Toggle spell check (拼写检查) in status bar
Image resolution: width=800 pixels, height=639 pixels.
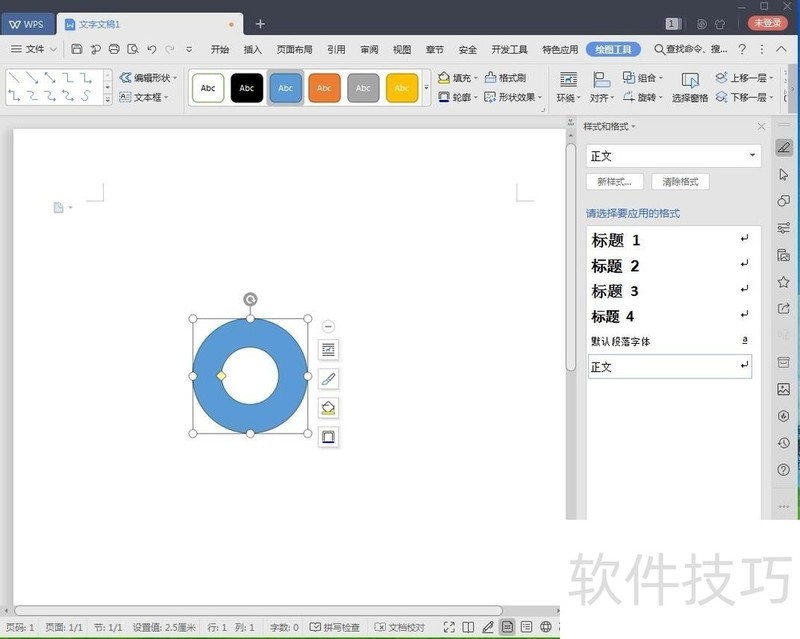[334, 628]
